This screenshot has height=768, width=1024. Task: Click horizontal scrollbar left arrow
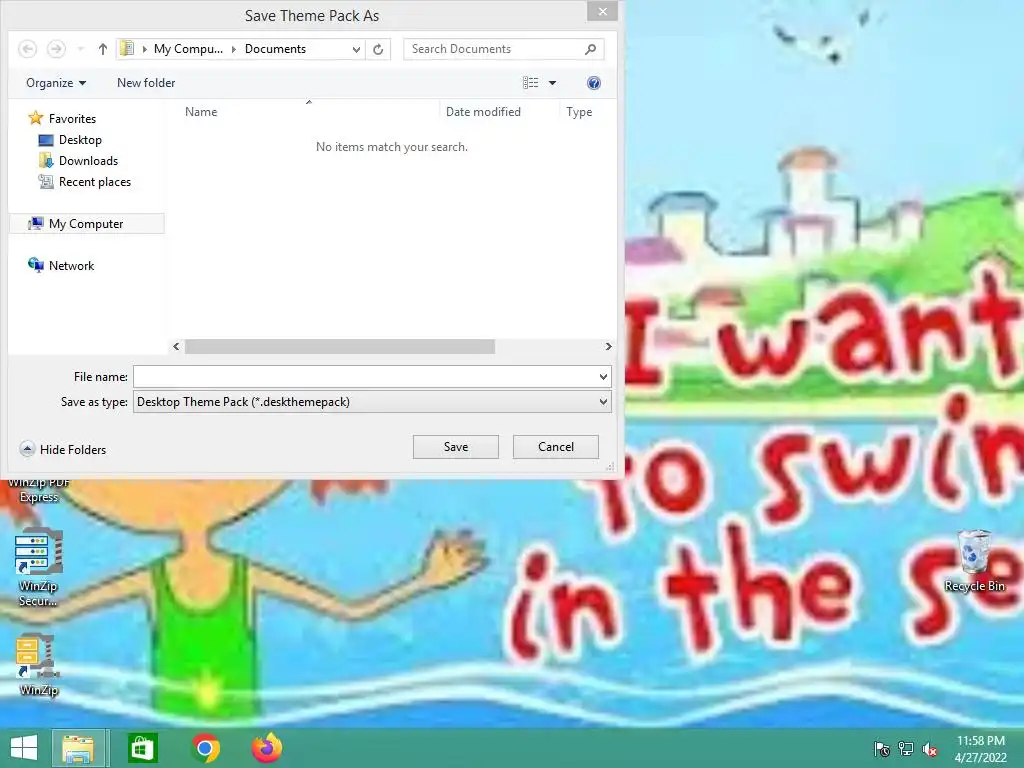[176, 347]
